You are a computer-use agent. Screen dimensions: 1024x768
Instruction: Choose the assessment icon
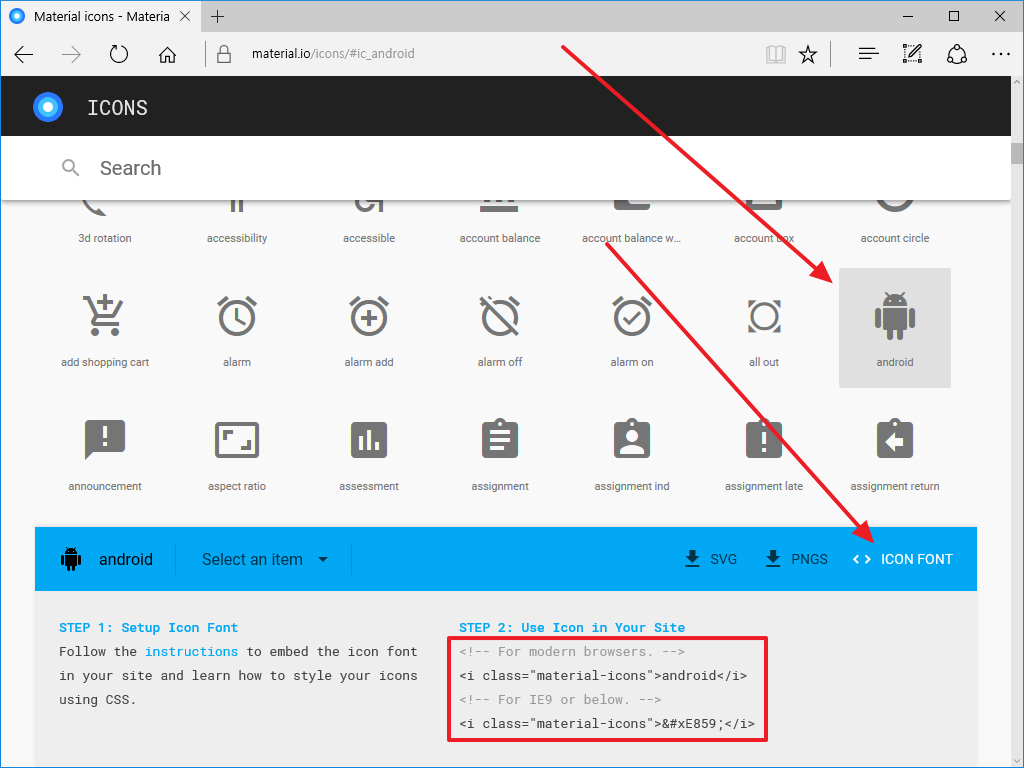pyautogui.click(x=369, y=440)
